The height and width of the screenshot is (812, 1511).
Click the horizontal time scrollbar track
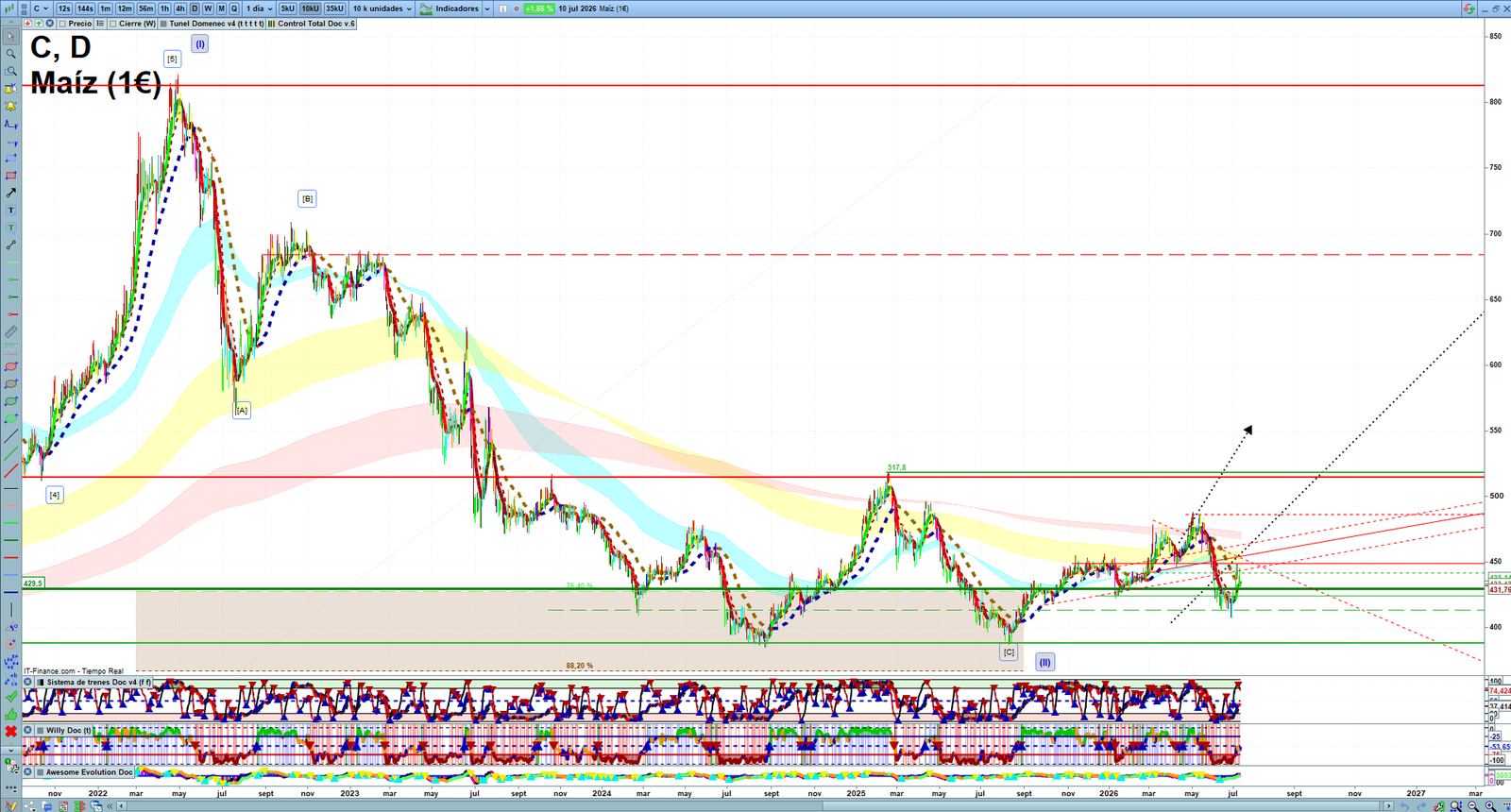pos(755,806)
